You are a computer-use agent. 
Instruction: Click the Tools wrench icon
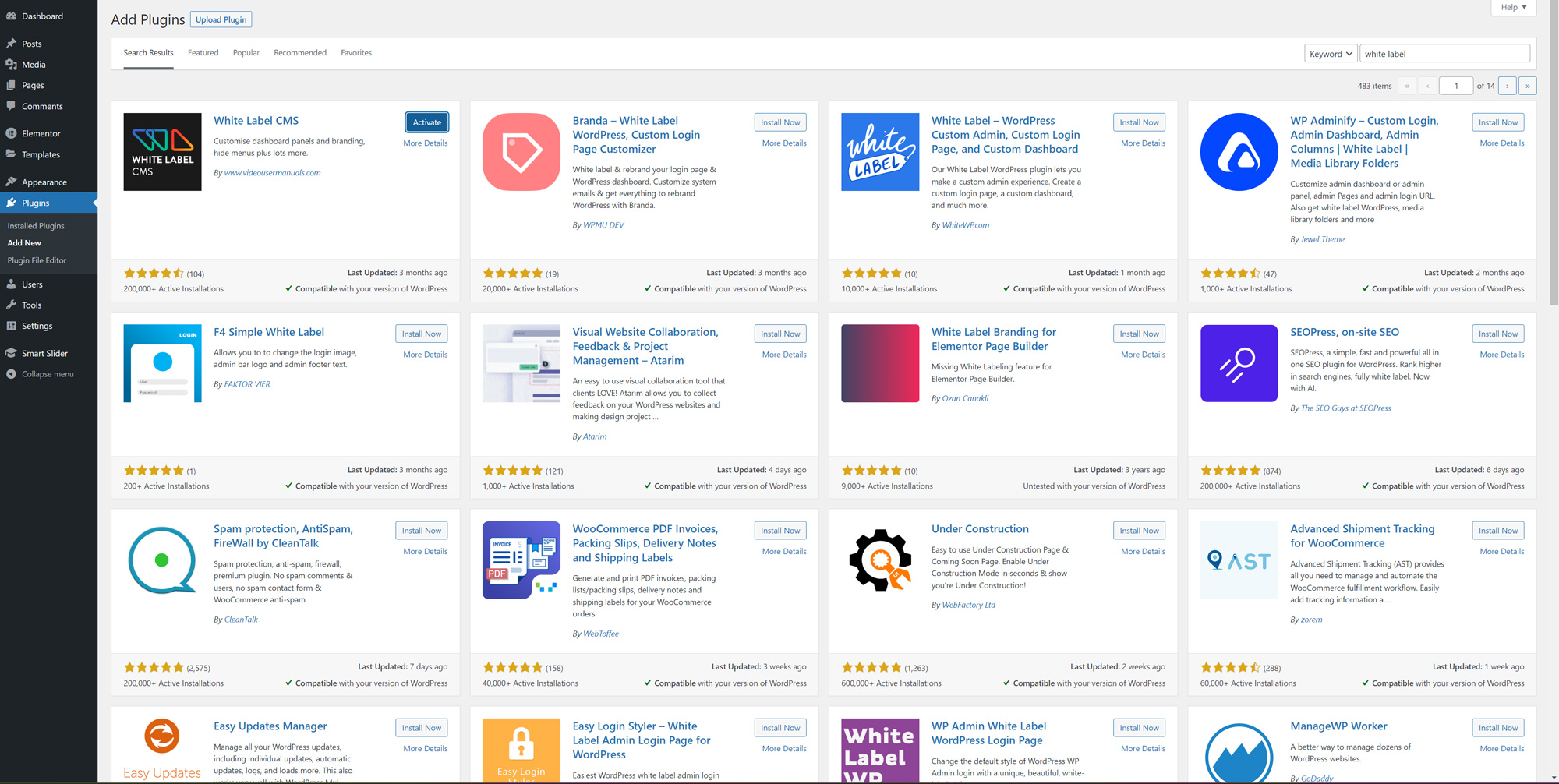(x=11, y=305)
